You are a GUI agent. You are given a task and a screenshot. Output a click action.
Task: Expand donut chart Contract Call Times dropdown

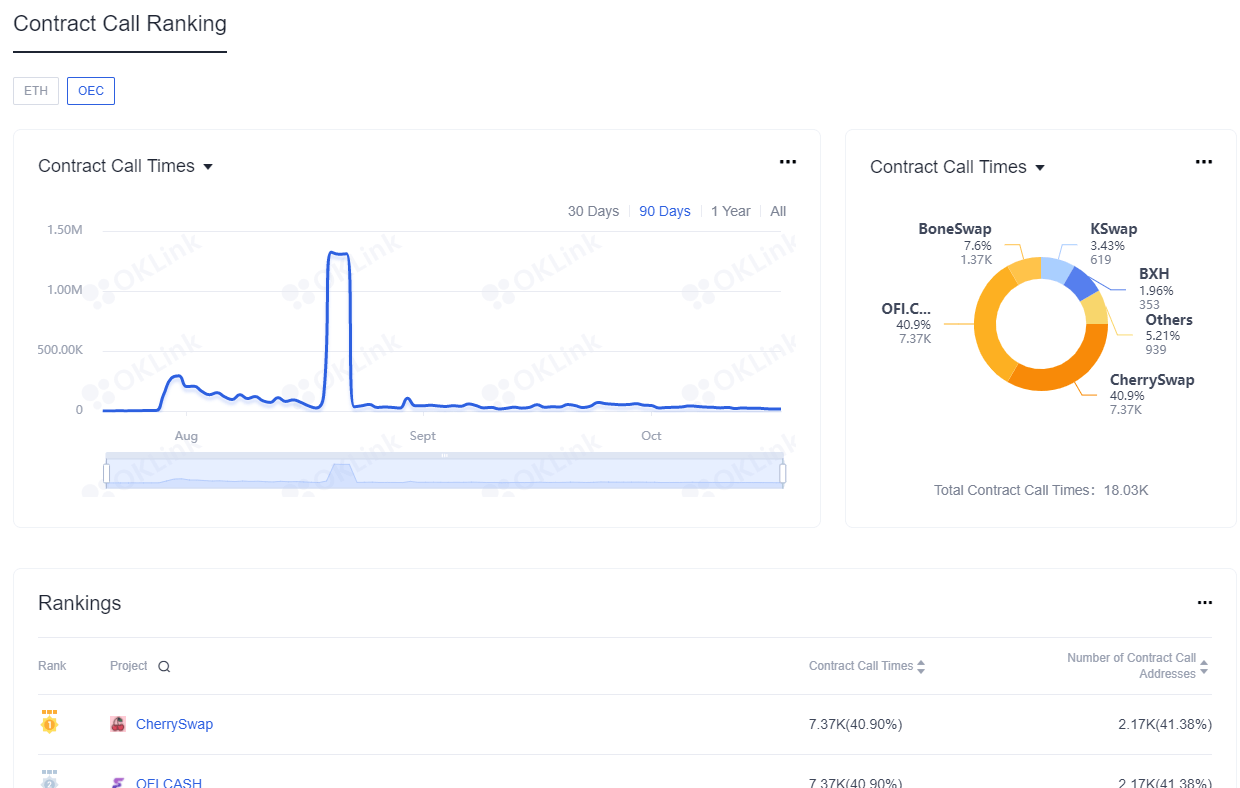point(1040,168)
